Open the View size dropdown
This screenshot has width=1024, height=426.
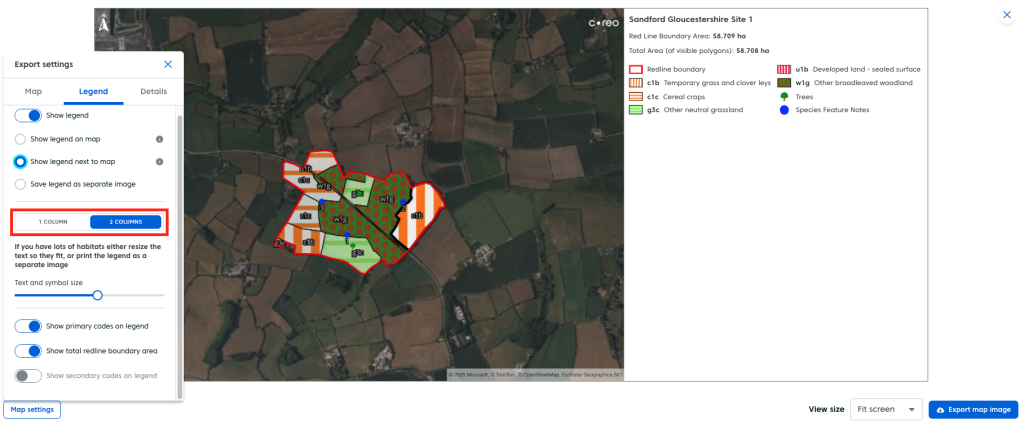886,410
